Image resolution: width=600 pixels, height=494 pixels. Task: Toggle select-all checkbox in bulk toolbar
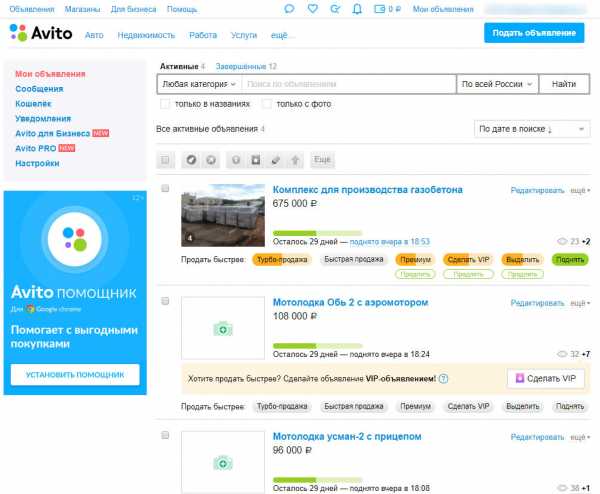(x=165, y=160)
